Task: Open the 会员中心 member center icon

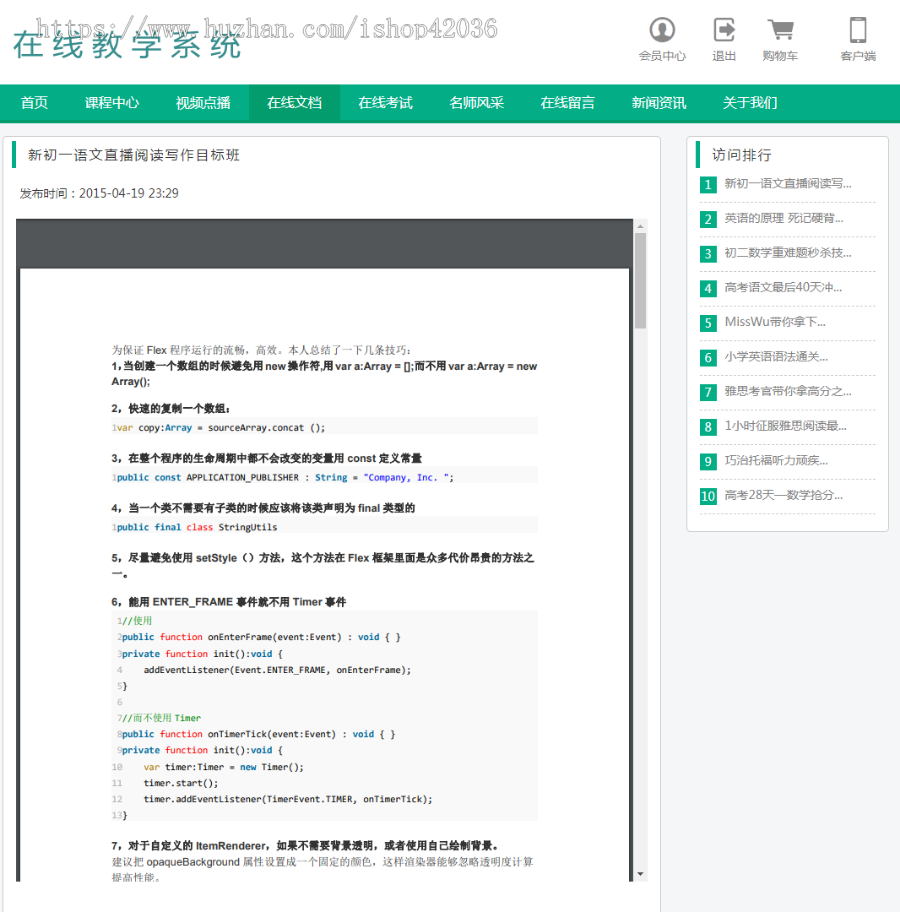Action: click(662, 39)
